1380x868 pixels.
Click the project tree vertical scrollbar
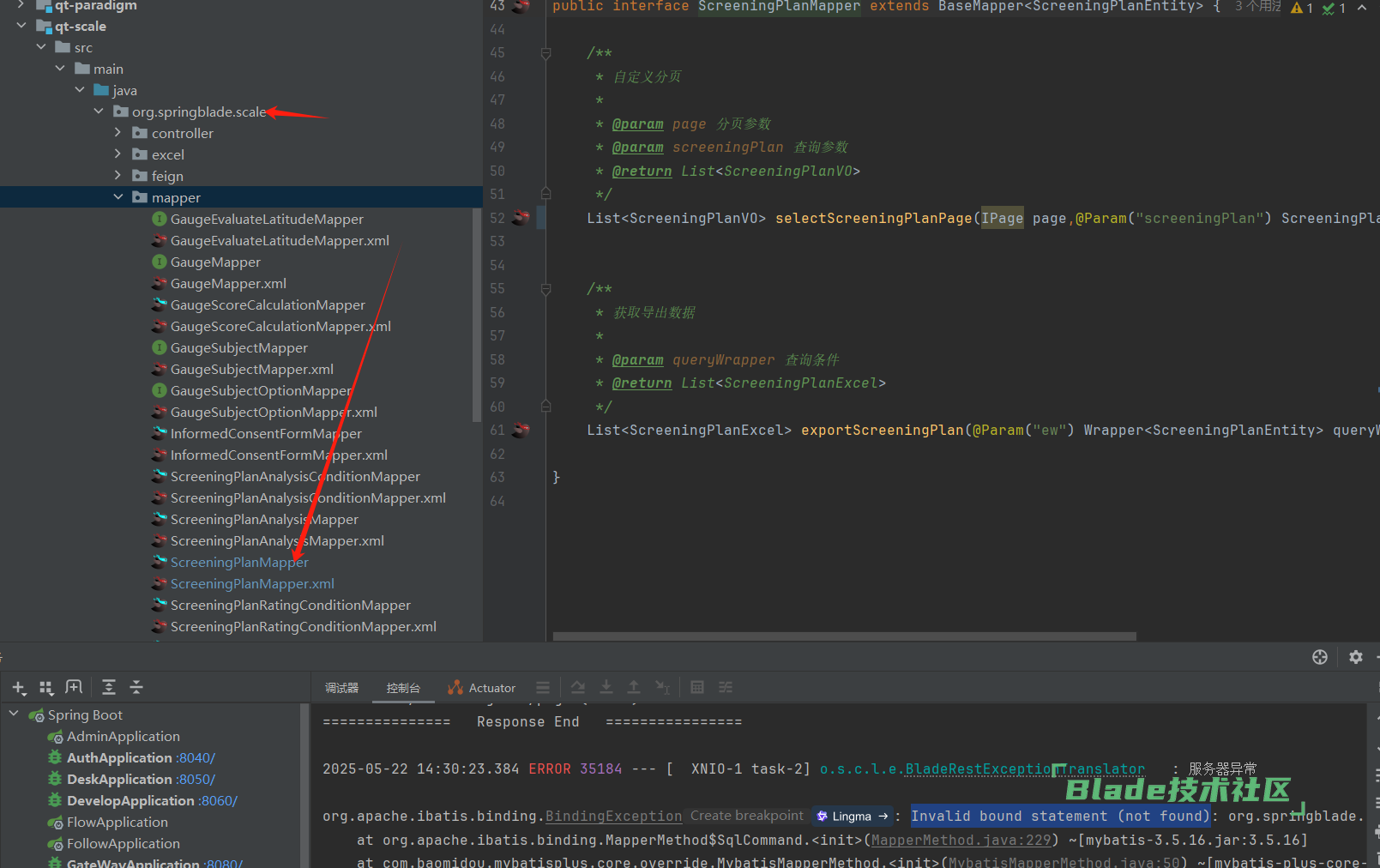[476, 315]
